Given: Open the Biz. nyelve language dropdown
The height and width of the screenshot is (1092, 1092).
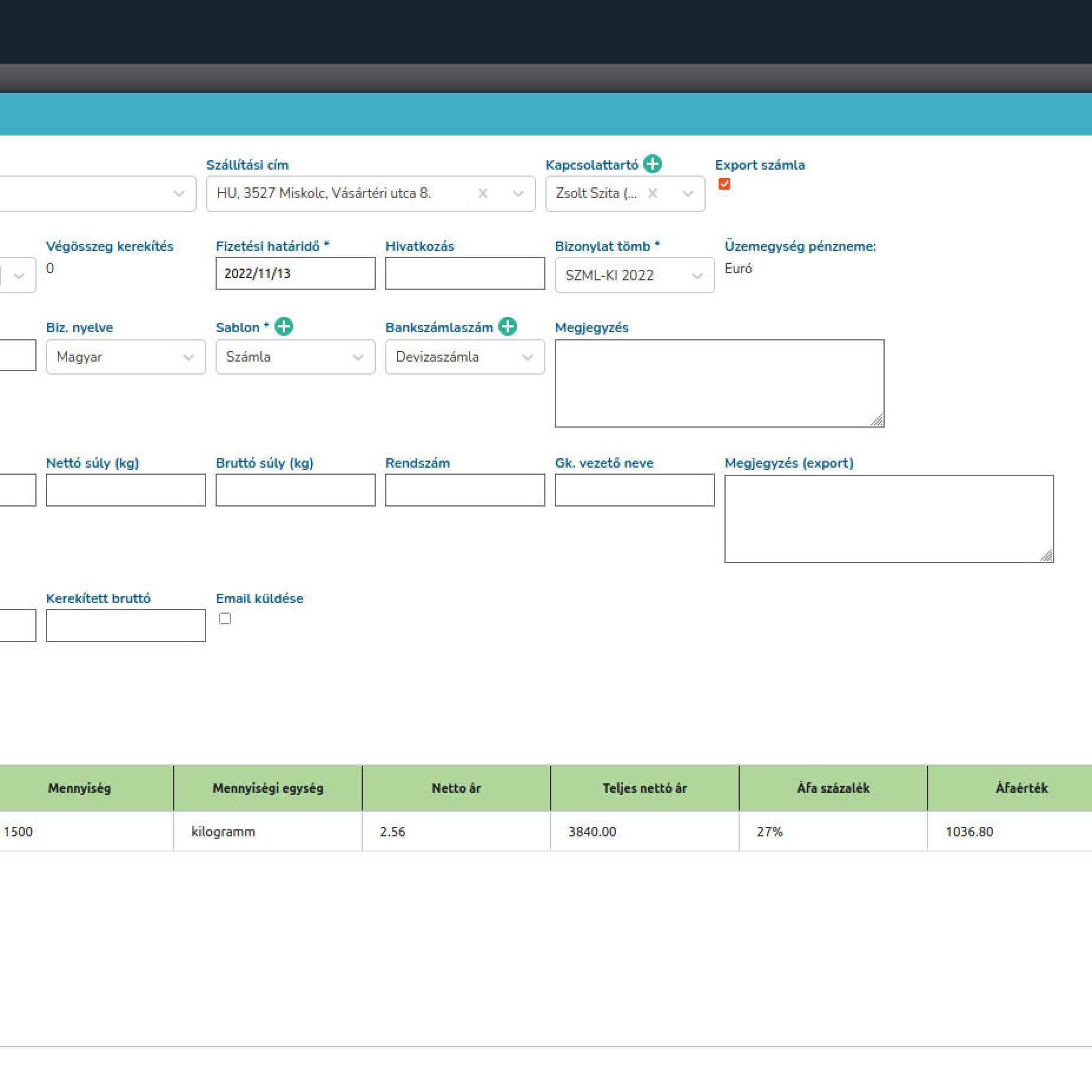Looking at the screenshot, I should coord(188,357).
